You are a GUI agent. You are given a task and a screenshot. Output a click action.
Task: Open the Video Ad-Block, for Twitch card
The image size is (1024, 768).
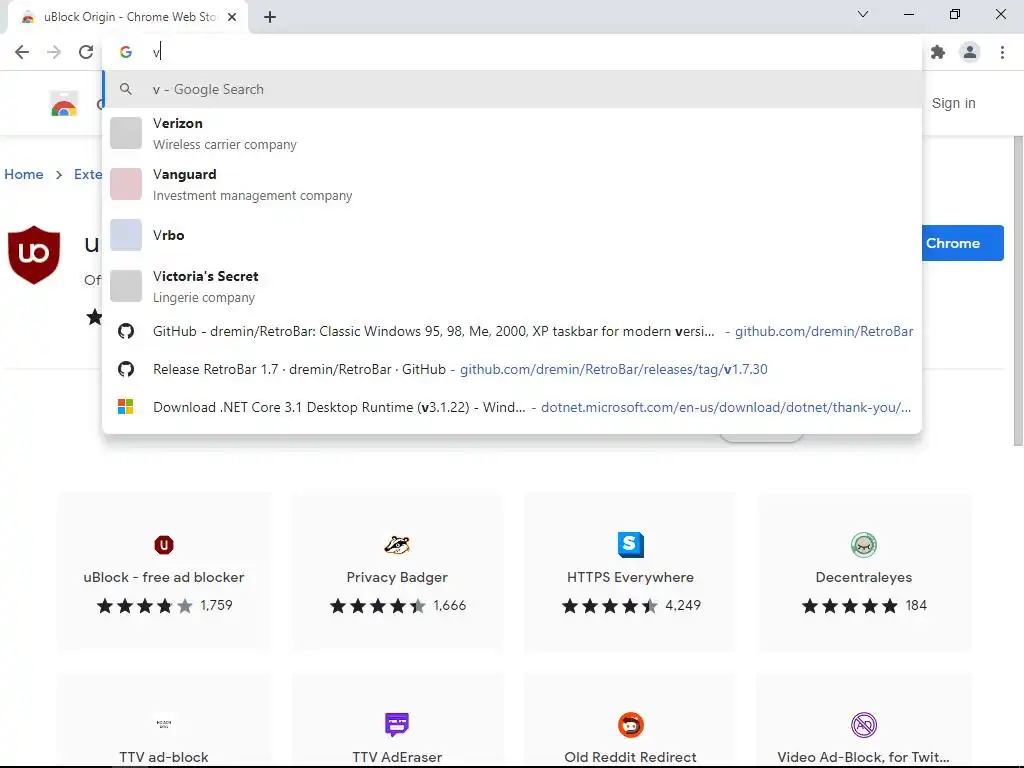coord(863,719)
